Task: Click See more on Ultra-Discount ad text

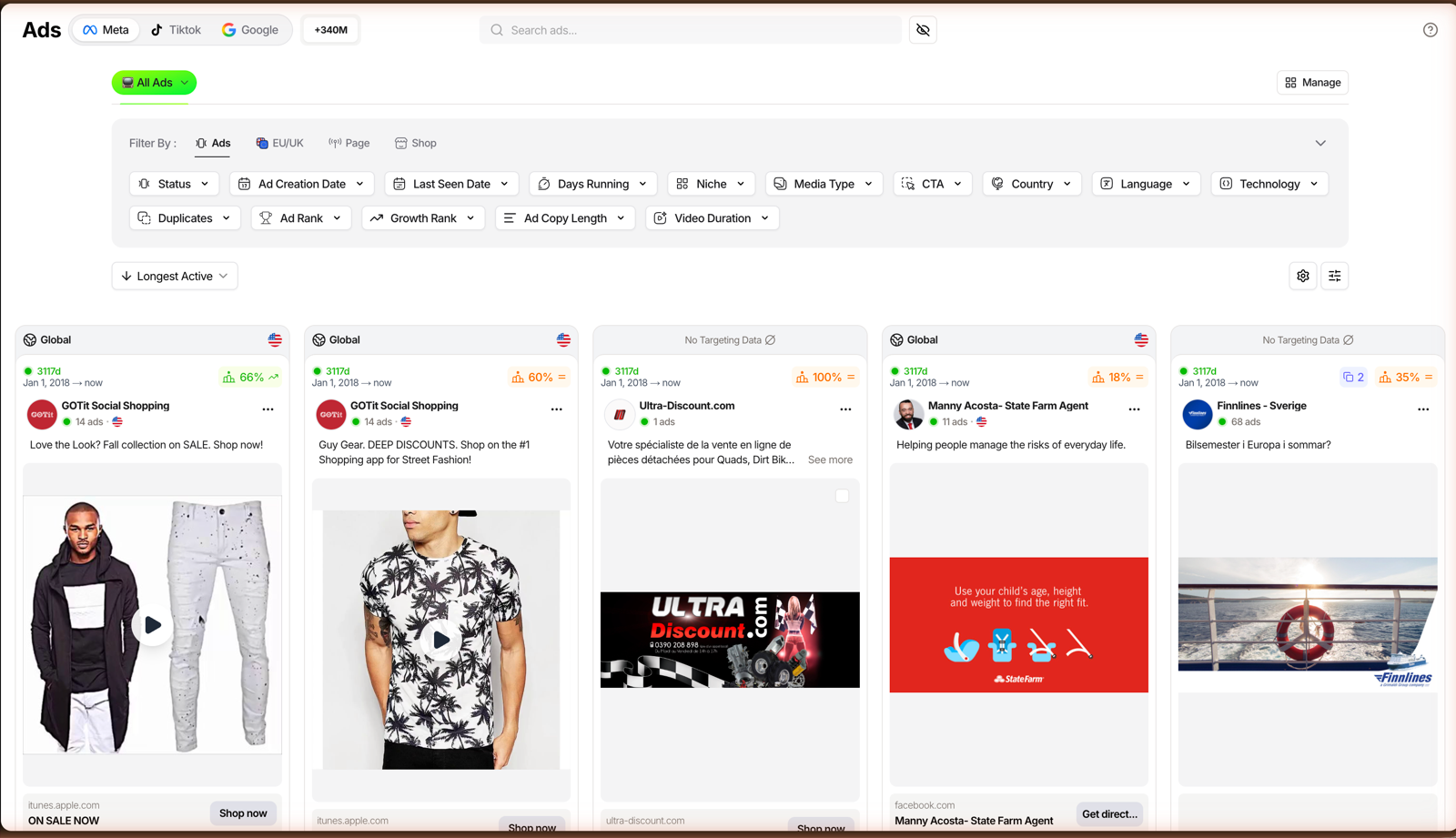Action: pos(830,460)
